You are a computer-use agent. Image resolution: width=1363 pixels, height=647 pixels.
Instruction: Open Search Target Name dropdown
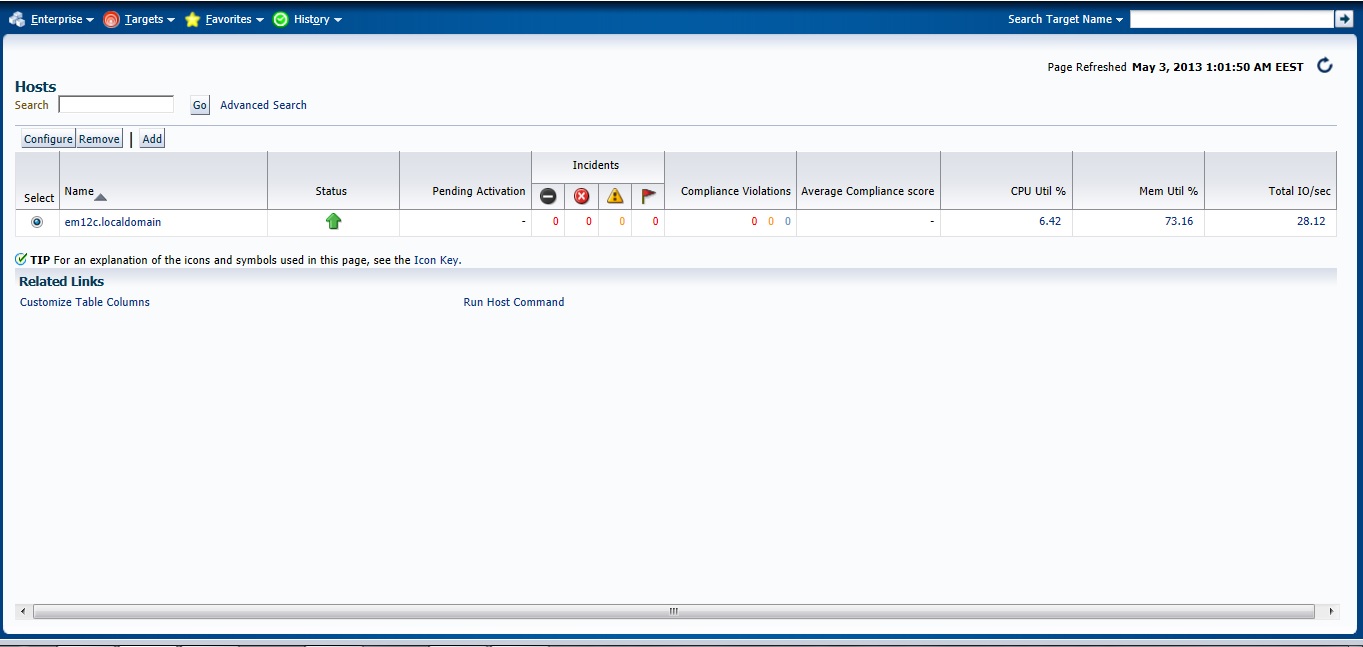(x=1066, y=19)
